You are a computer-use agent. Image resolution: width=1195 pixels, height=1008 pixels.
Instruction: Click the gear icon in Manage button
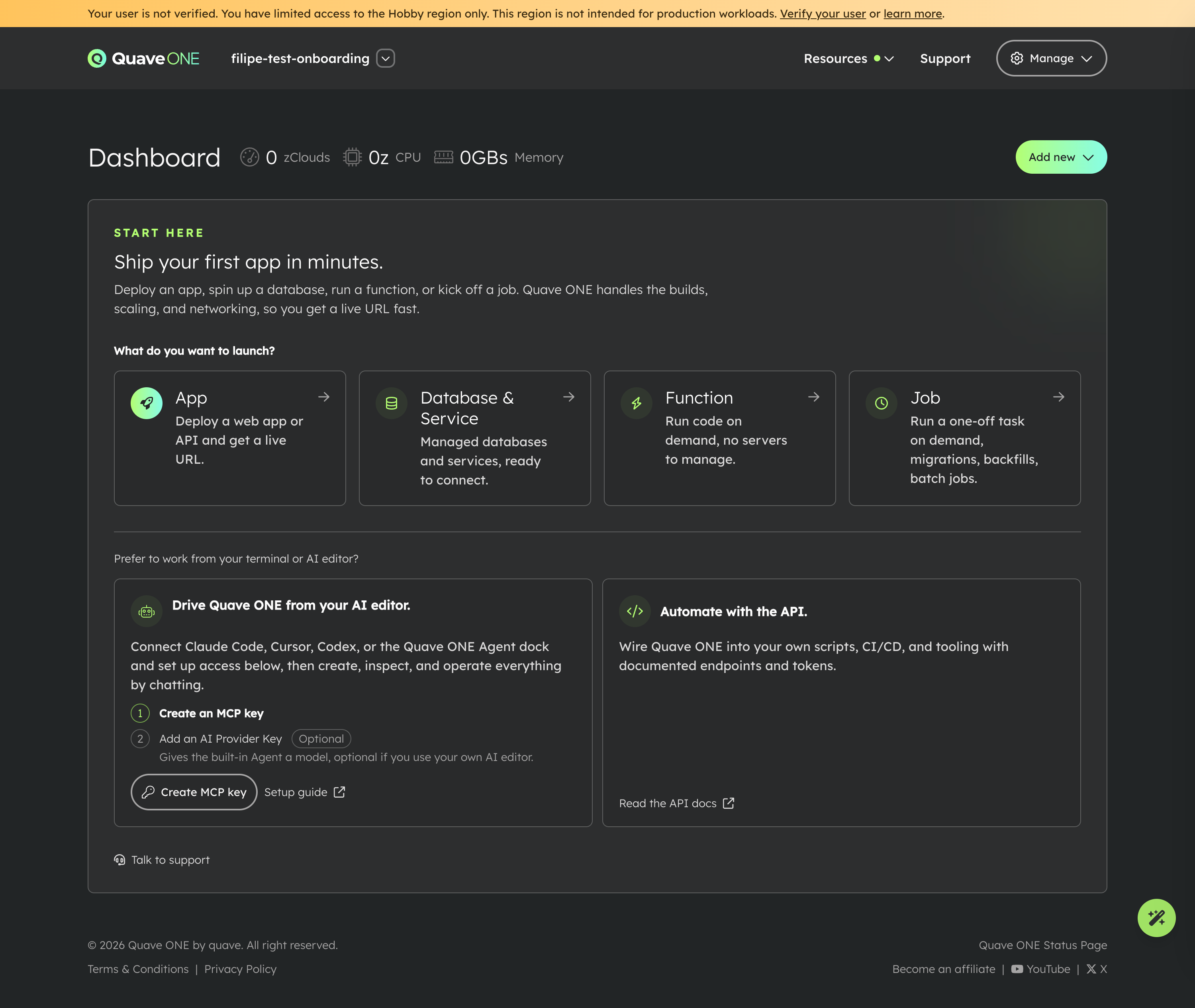[1017, 58]
